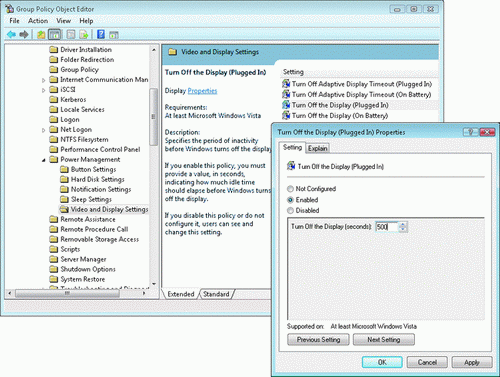
Task: Select Performance Control Panel folder
Action: [95, 150]
